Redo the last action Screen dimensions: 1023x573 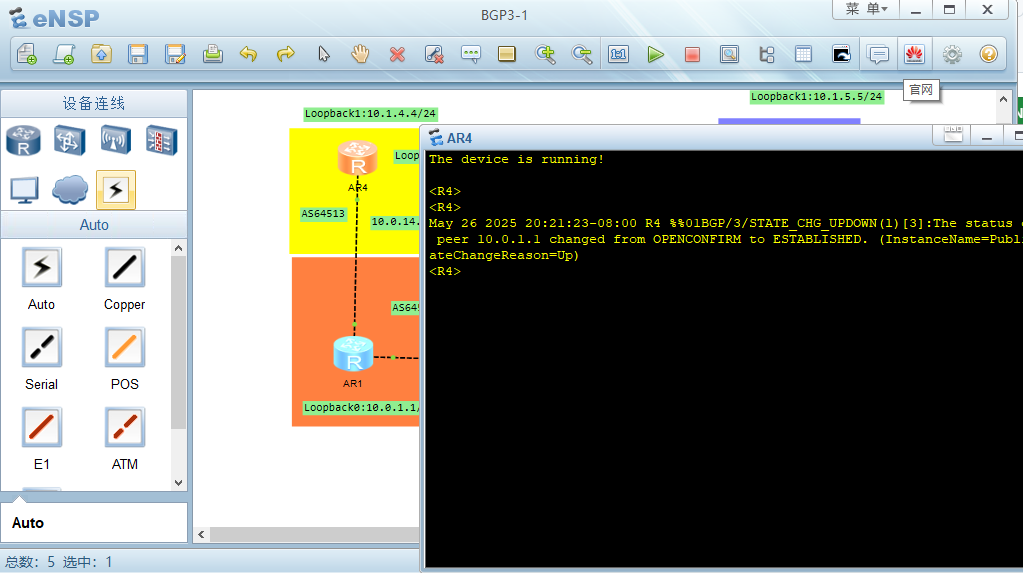coord(286,54)
